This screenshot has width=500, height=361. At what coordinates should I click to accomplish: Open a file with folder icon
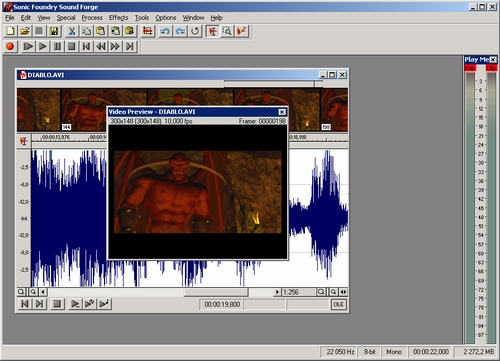pyautogui.click(x=24, y=31)
